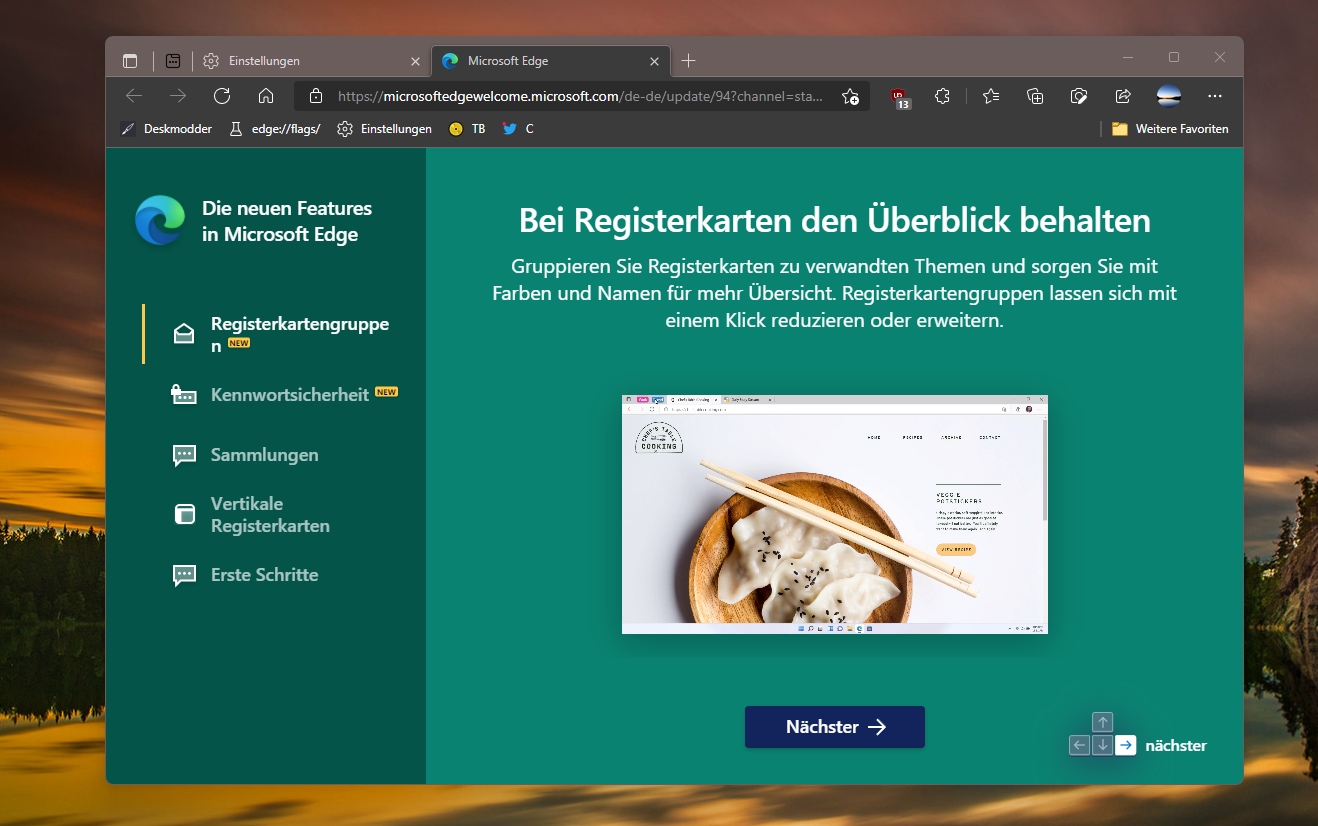Open the Settings and more menu

[1215, 96]
